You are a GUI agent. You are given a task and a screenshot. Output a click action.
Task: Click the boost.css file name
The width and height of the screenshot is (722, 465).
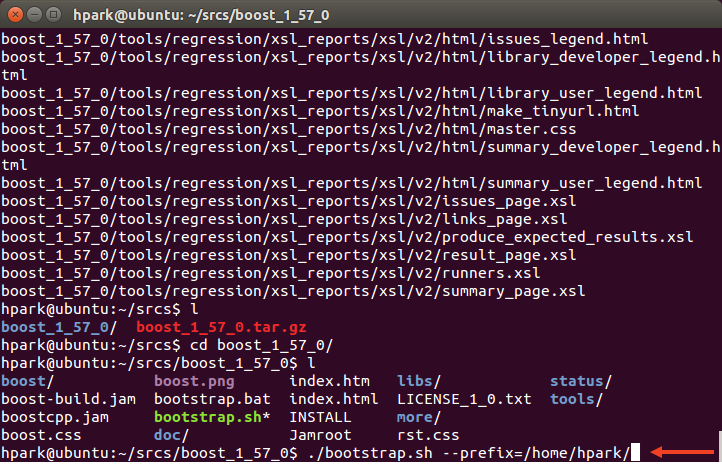coord(41,435)
